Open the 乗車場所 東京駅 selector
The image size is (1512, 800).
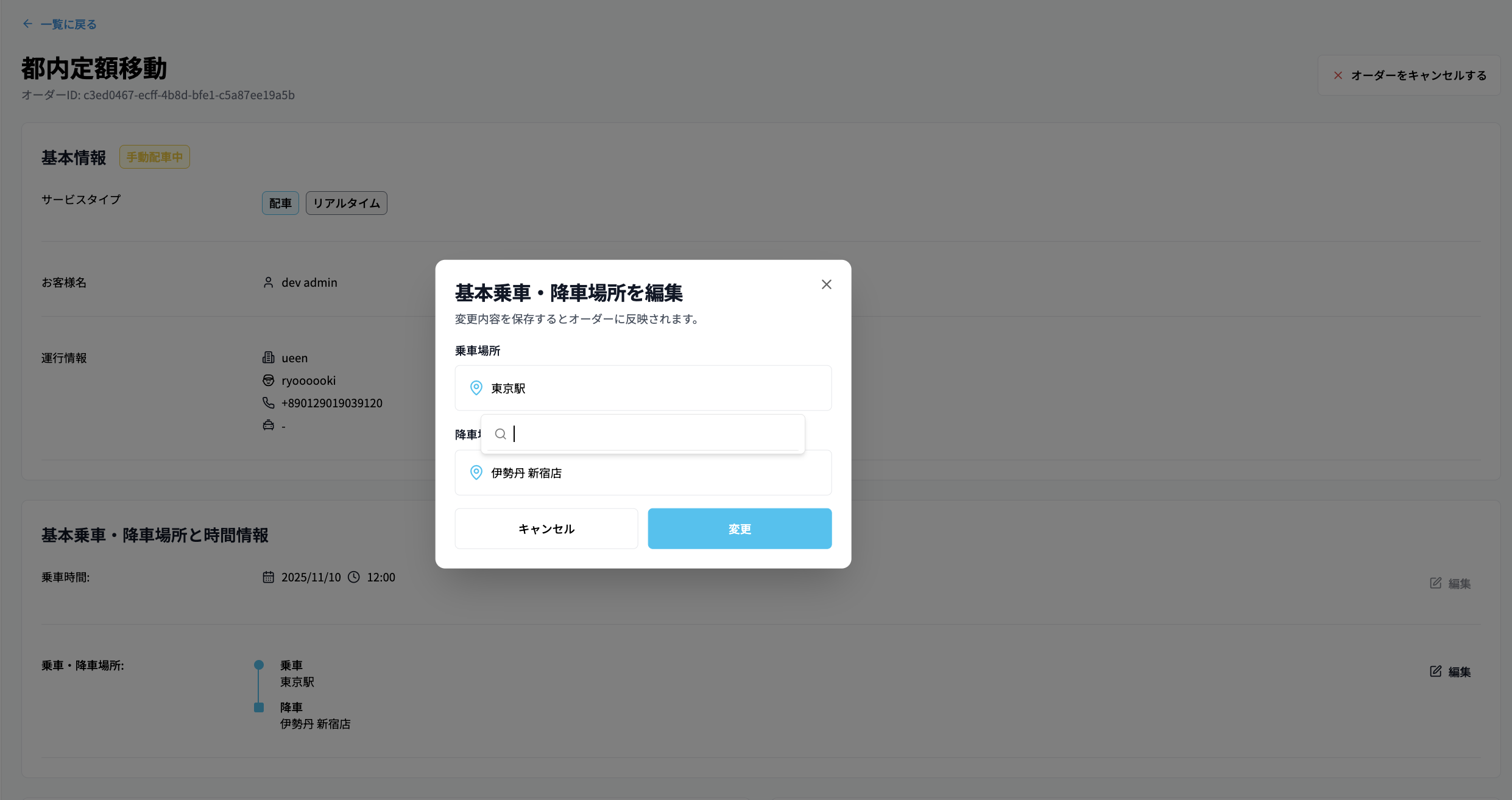[x=643, y=388]
